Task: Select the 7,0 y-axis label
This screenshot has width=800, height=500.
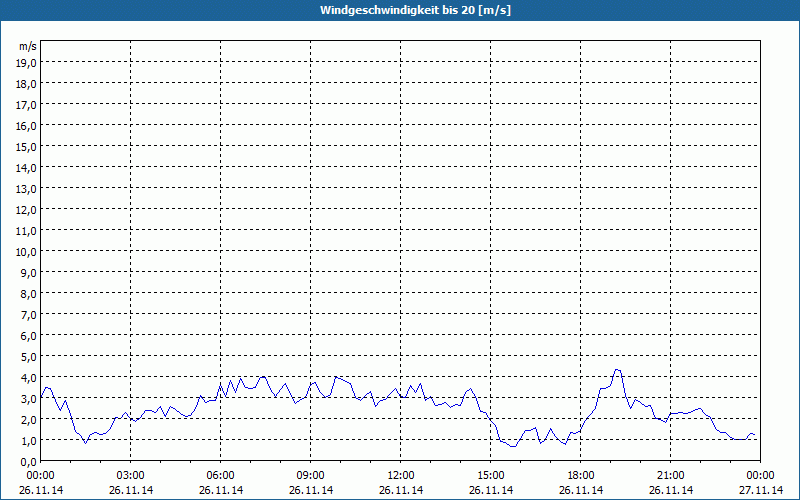Action: 28,315
